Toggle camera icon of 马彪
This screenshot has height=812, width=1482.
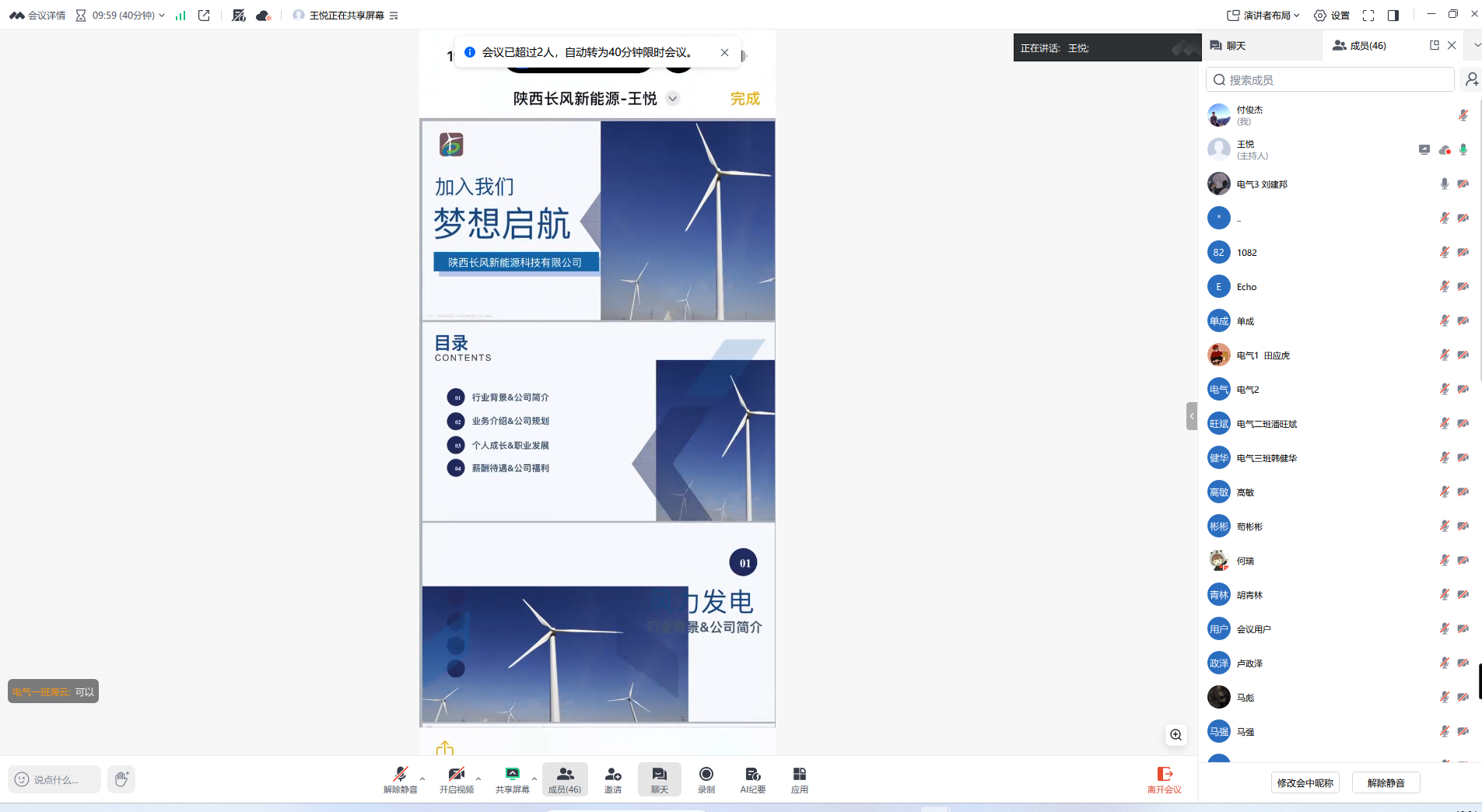pyautogui.click(x=1463, y=697)
